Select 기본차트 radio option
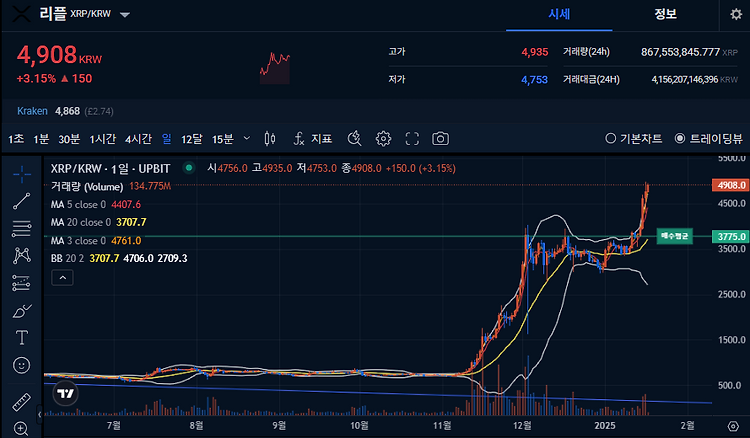750x438 pixels. (633, 139)
